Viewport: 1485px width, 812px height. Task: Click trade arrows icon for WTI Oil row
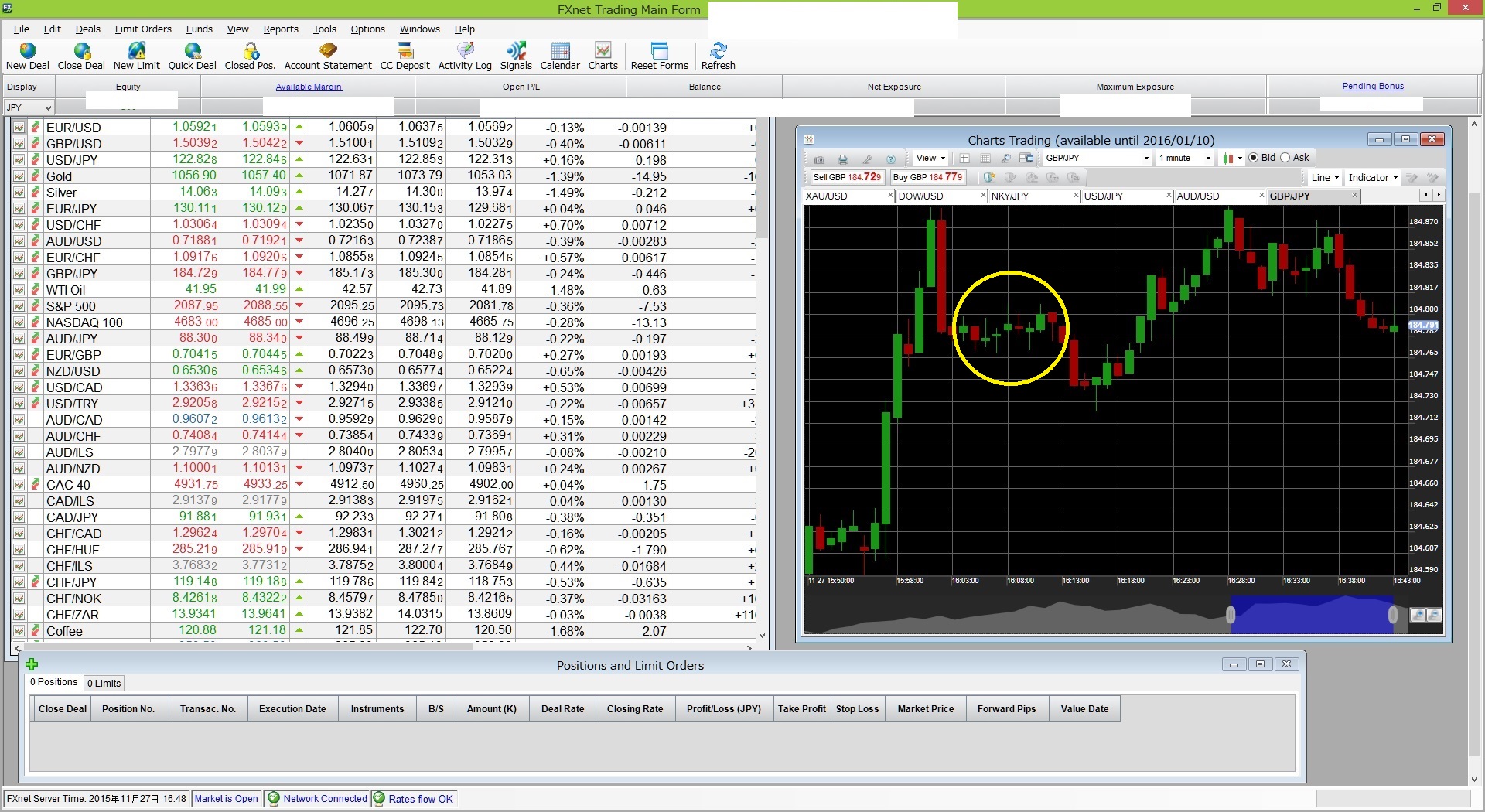35,290
